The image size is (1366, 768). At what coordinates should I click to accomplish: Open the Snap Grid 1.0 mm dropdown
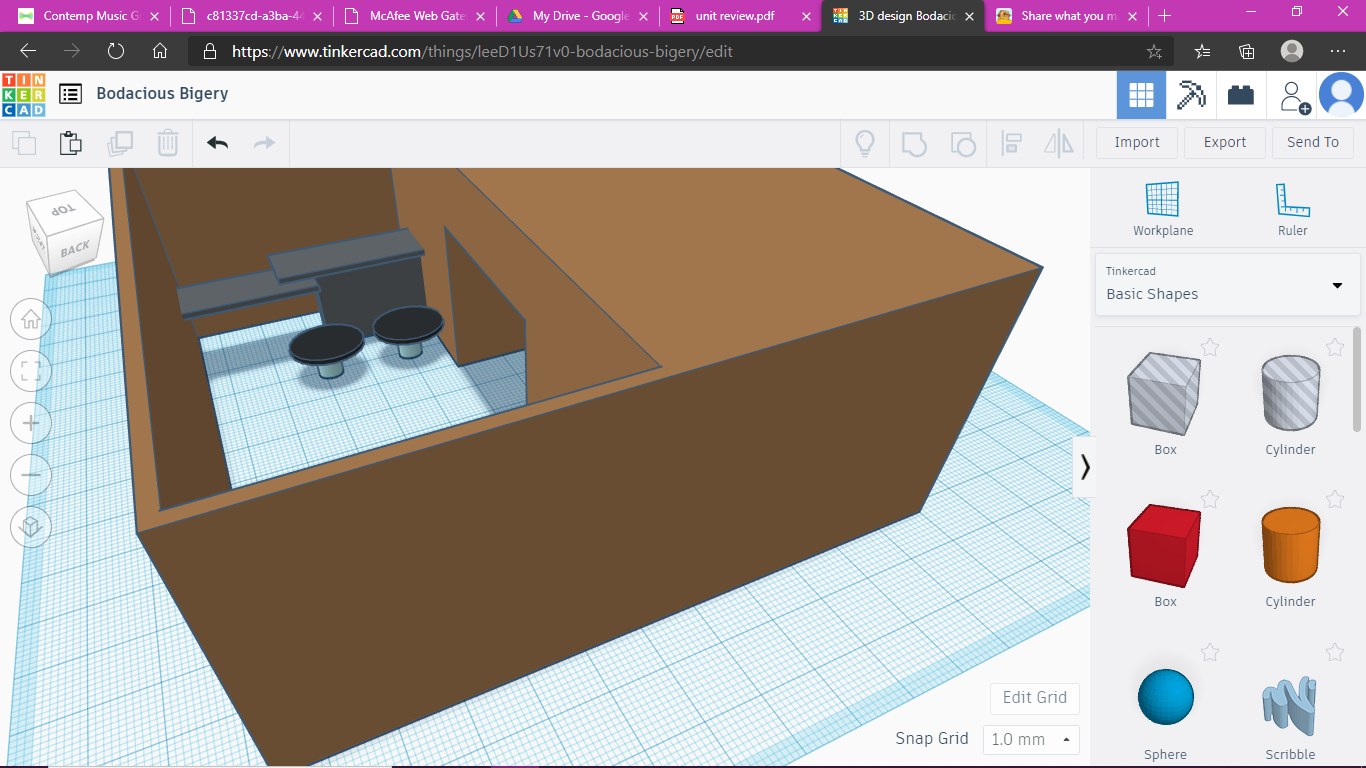(1031, 740)
